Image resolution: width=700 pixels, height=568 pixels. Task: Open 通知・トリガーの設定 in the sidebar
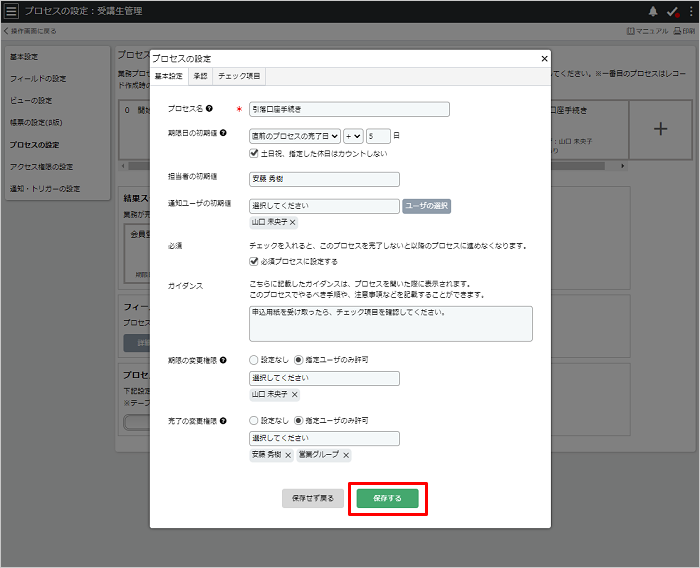point(45,188)
